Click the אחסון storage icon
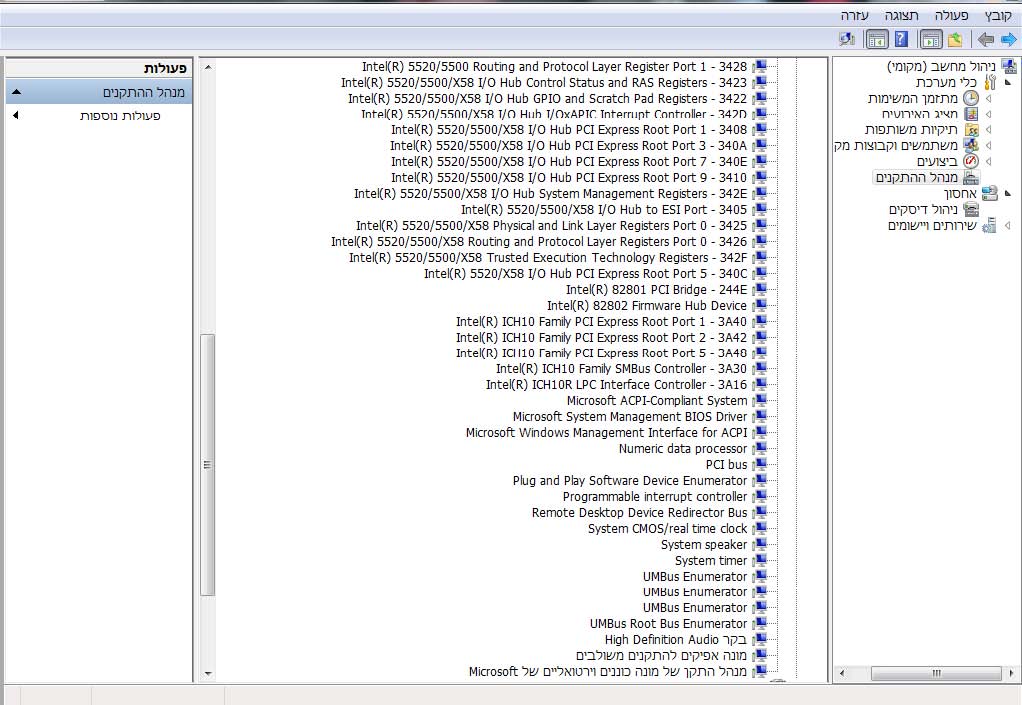The width and height of the screenshot is (1022, 705). 989,193
